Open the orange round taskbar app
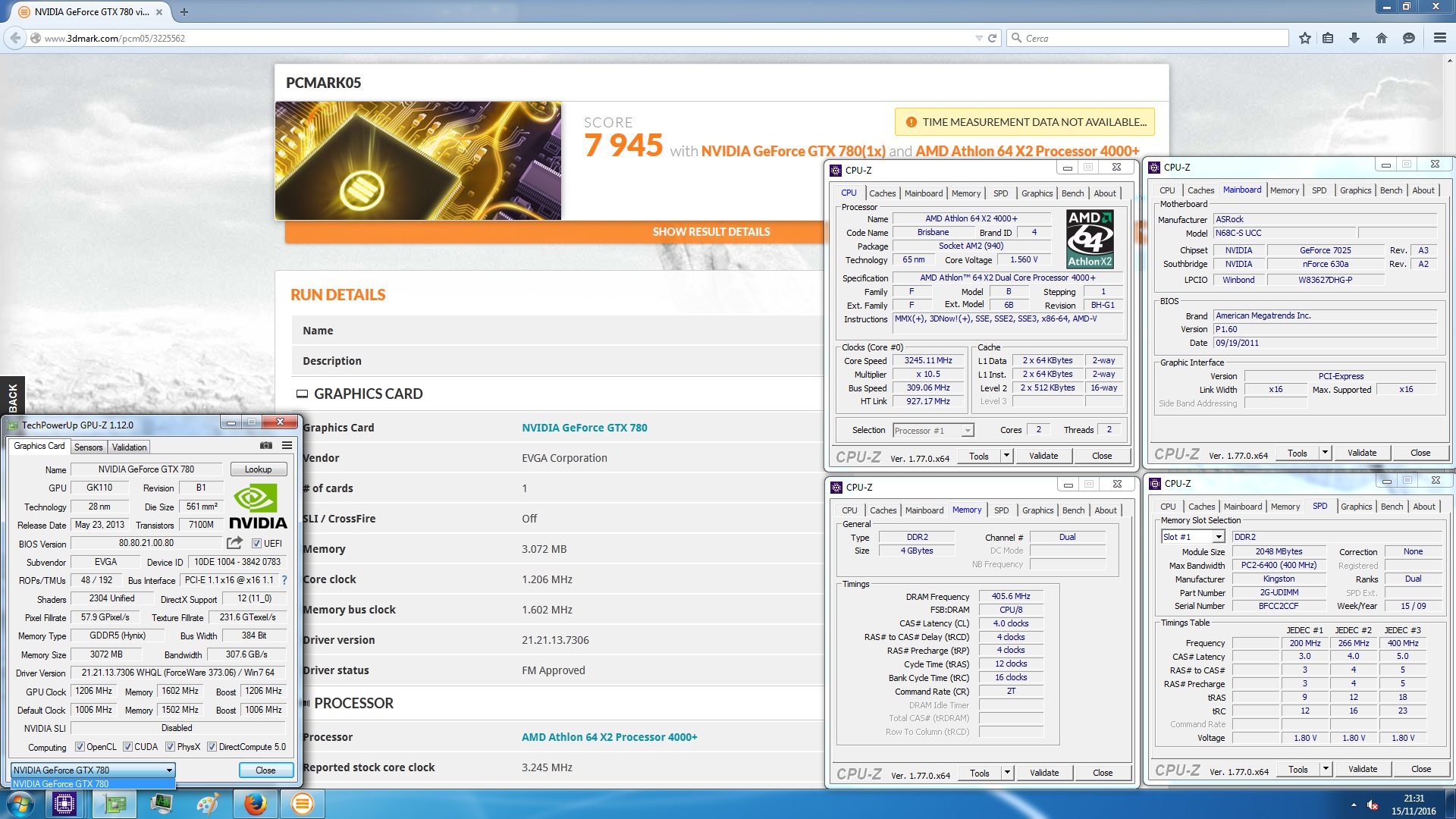The width and height of the screenshot is (1456, 819). pyautogui.click(x=302, y=803)
